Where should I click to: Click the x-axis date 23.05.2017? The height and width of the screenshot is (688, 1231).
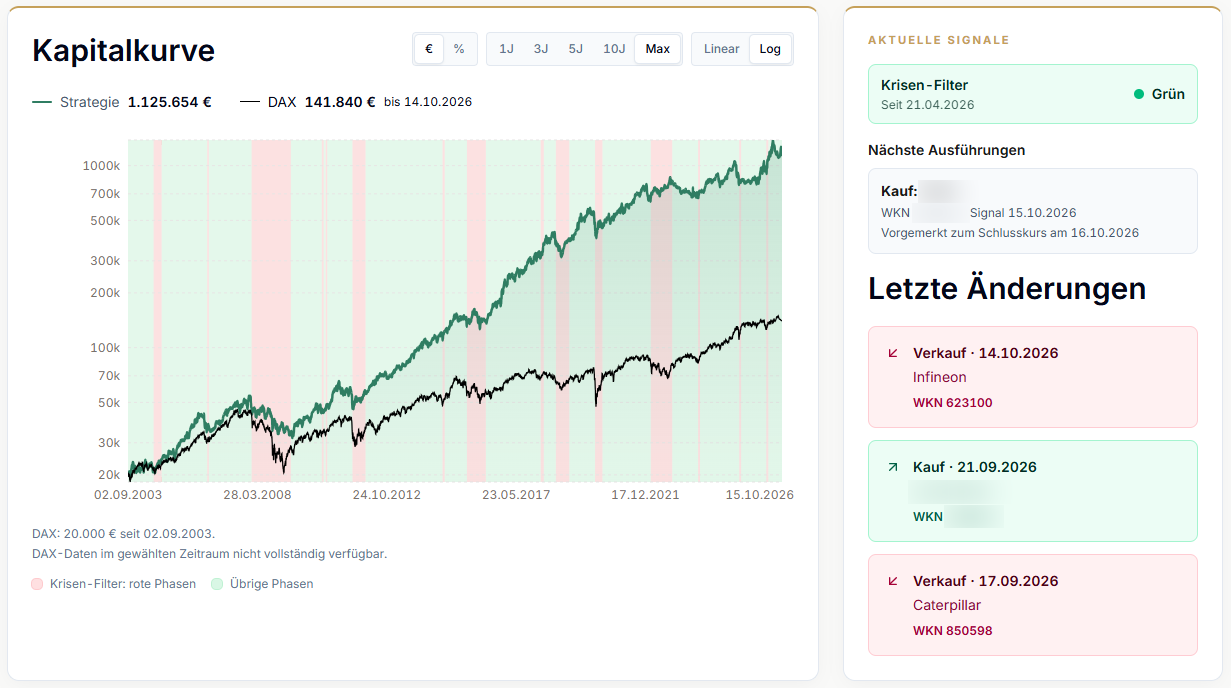[516, 494]
